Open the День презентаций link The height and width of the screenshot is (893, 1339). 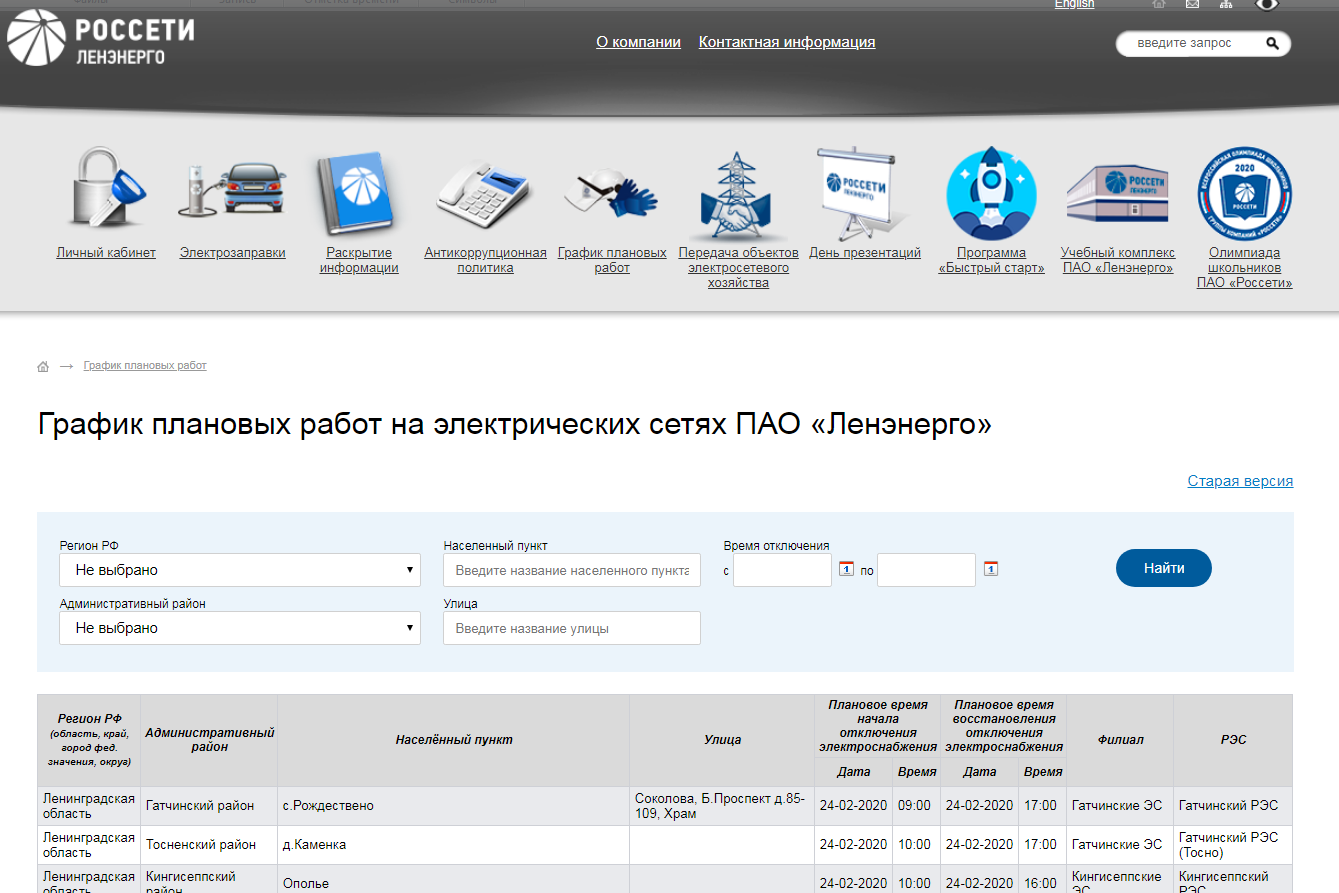865,253
